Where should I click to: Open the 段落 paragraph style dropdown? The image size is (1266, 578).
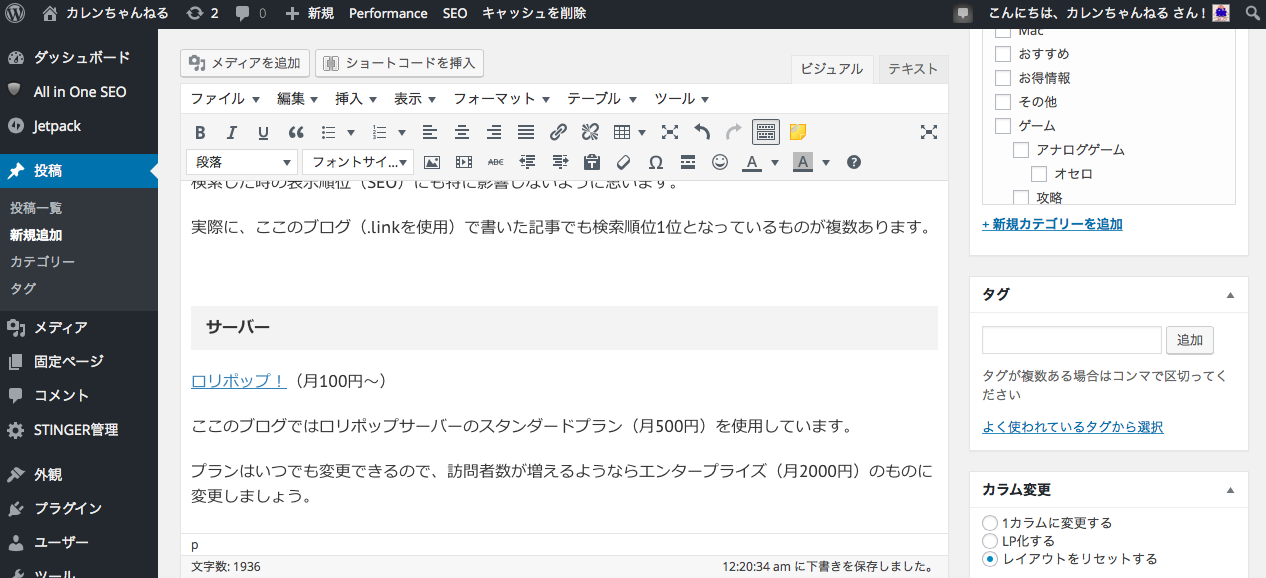point(241,161)
